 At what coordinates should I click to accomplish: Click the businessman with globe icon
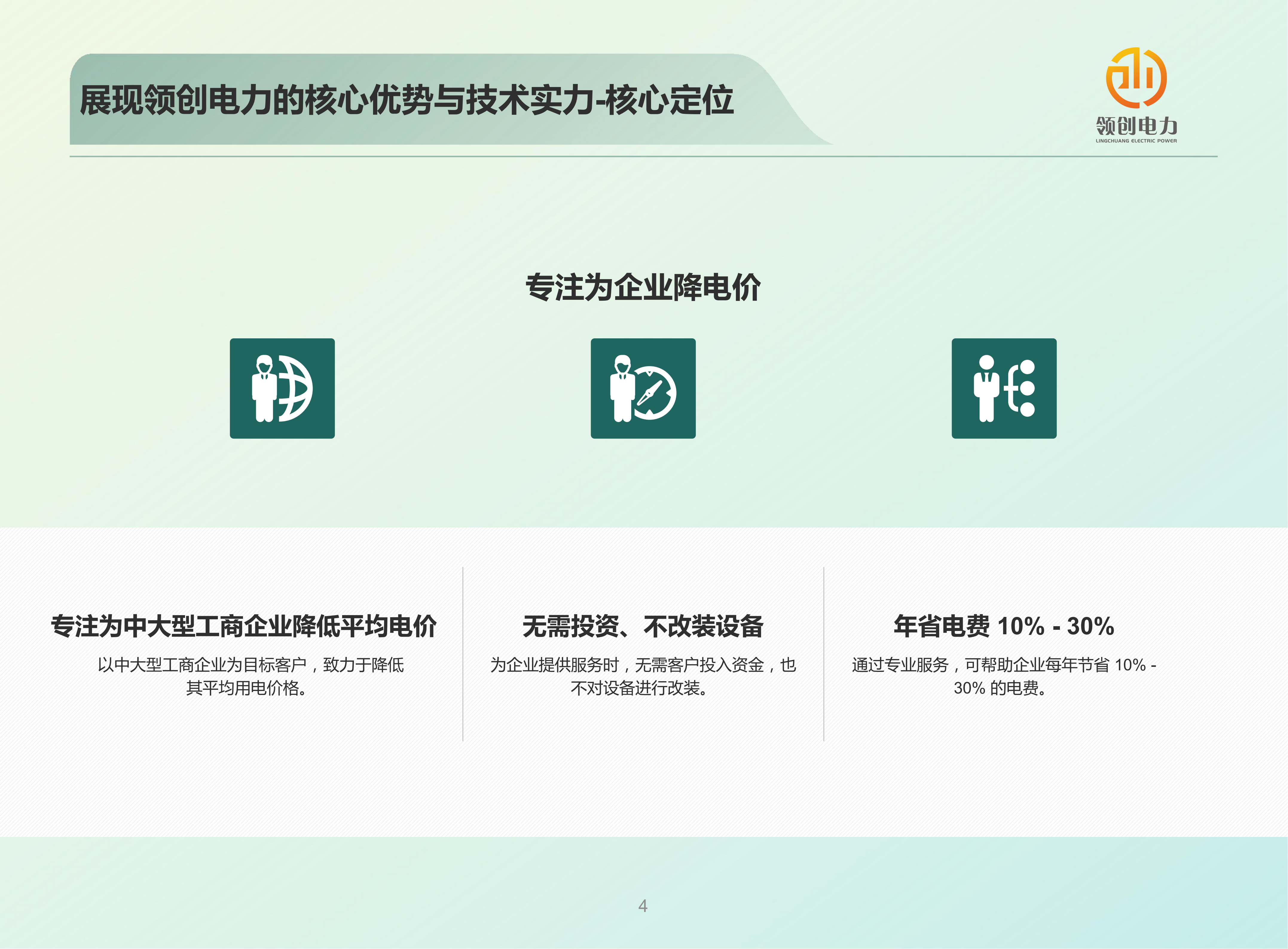point(282,388)
